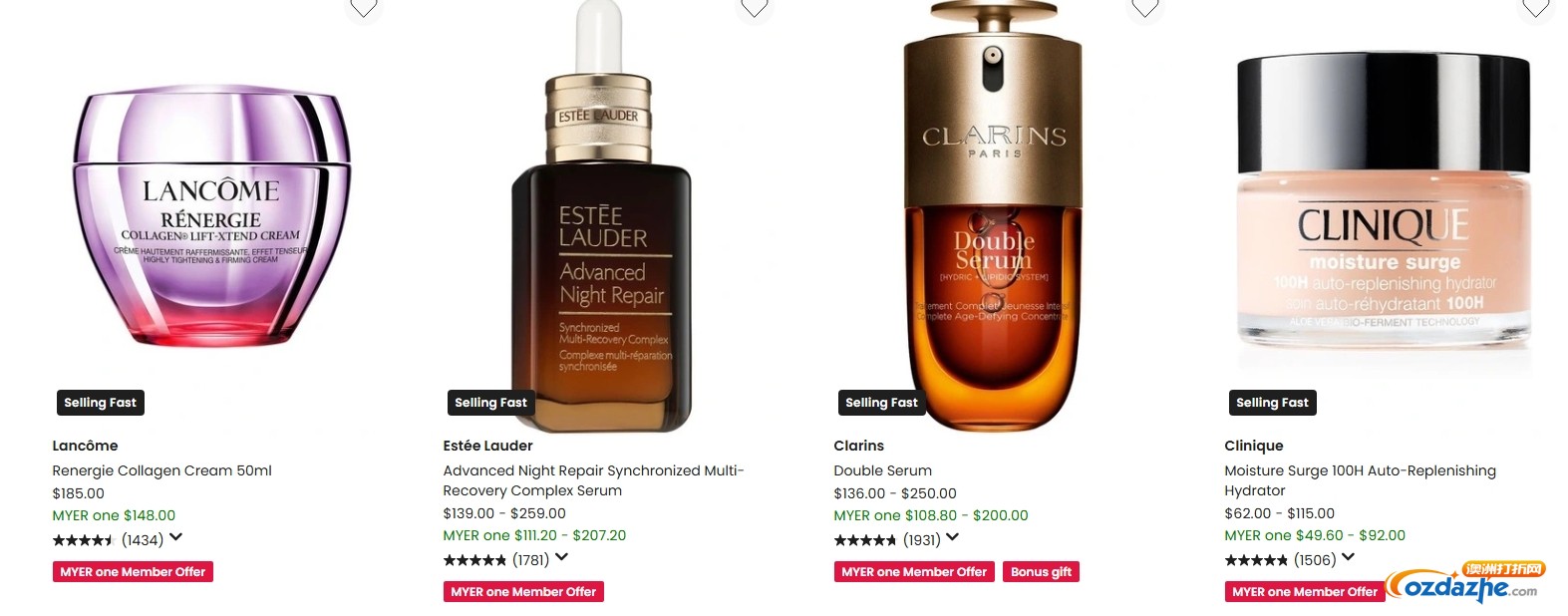Open Advanced Night Repair Synchronized Multi-Recovery link
Screen dimensions: 1568x616
[x=593, y=480]
